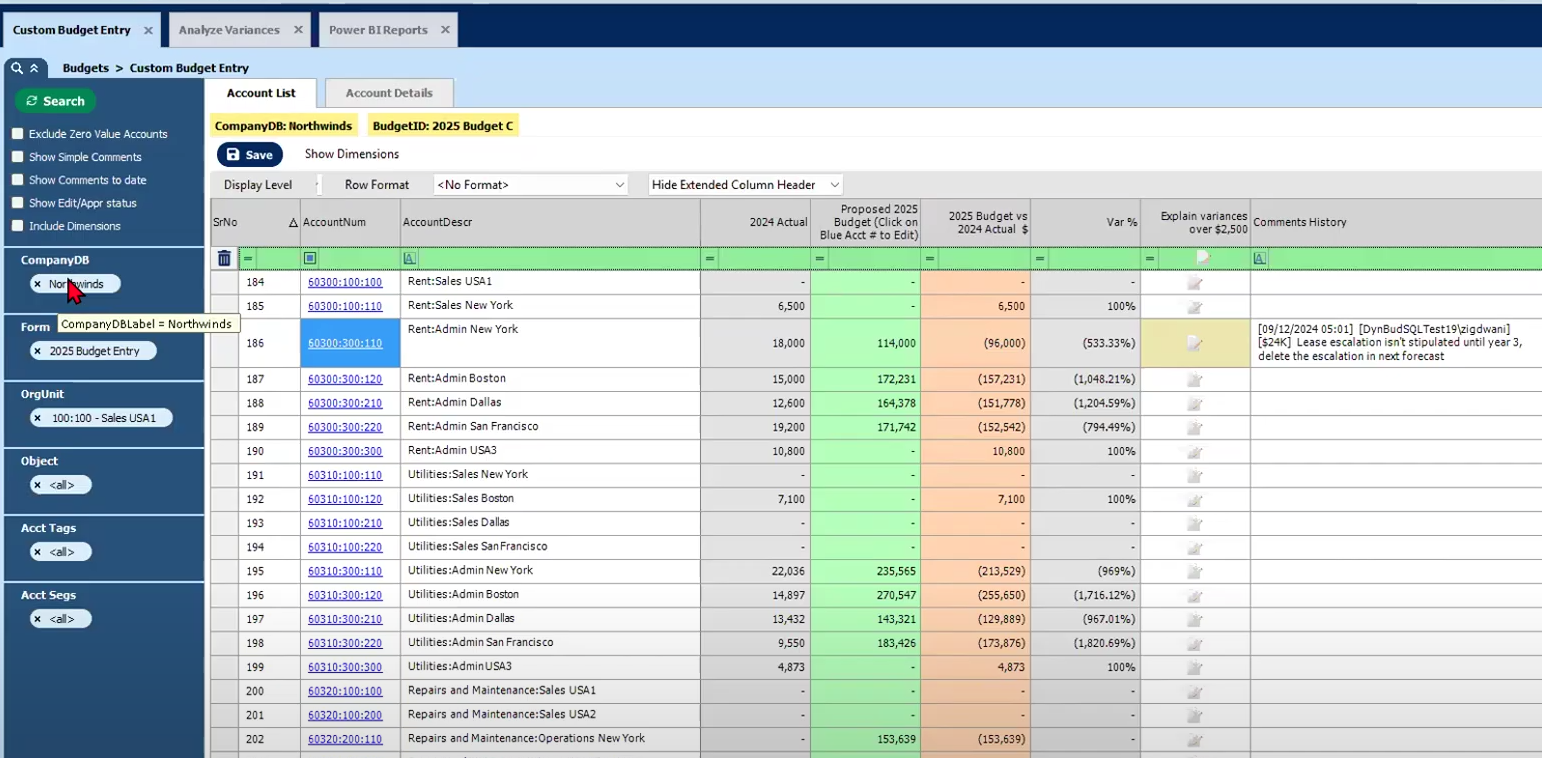Remove the Northwinds CompanyDB filter chip
This screenshot has width=1542, height=758.
click(38, 284)
